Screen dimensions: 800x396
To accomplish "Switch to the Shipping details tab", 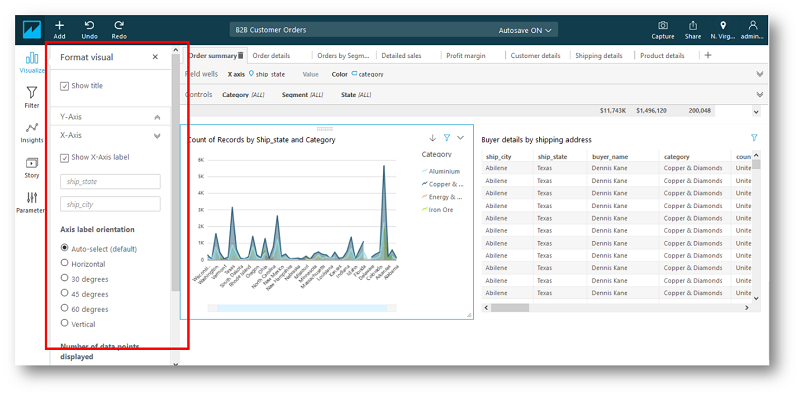I will [x=598, y=56].
